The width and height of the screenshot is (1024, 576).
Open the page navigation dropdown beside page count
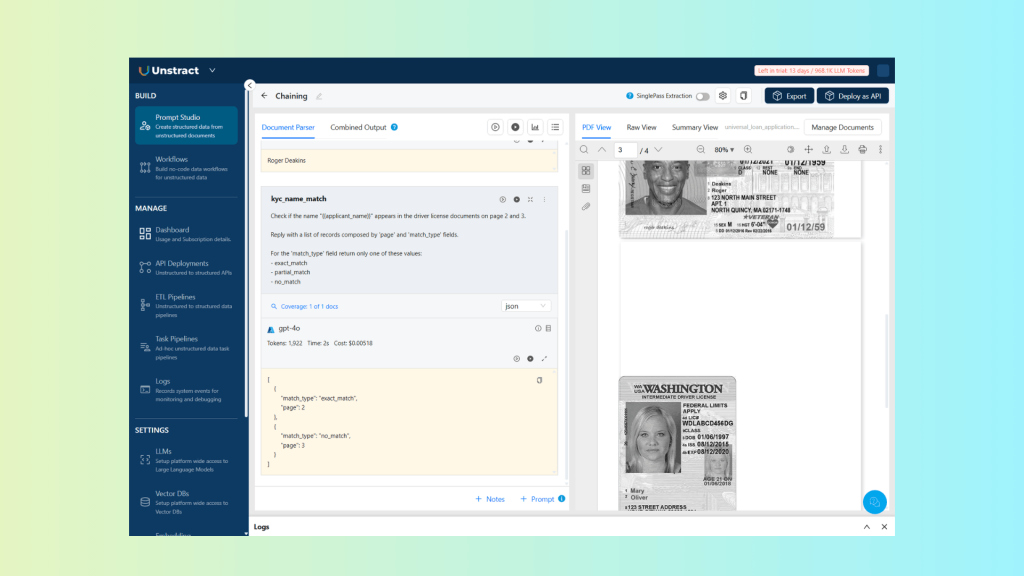point(658,149)
